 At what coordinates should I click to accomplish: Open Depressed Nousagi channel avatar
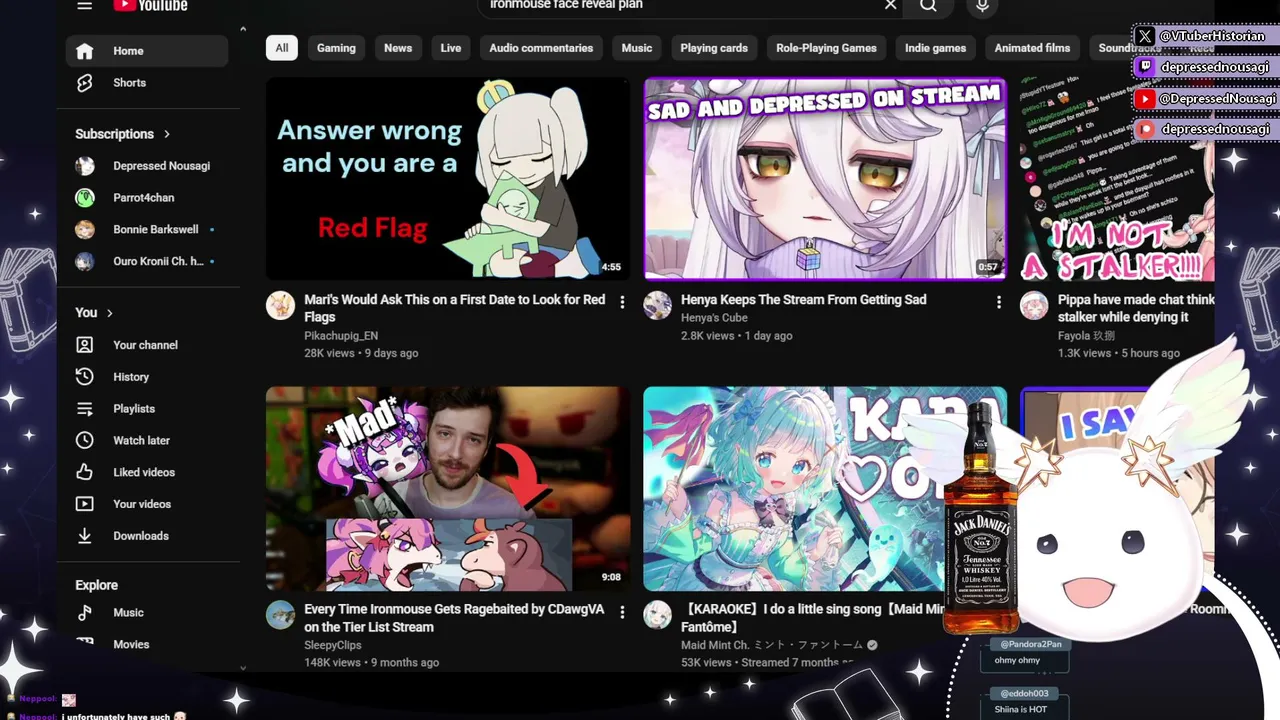point(85,166)
